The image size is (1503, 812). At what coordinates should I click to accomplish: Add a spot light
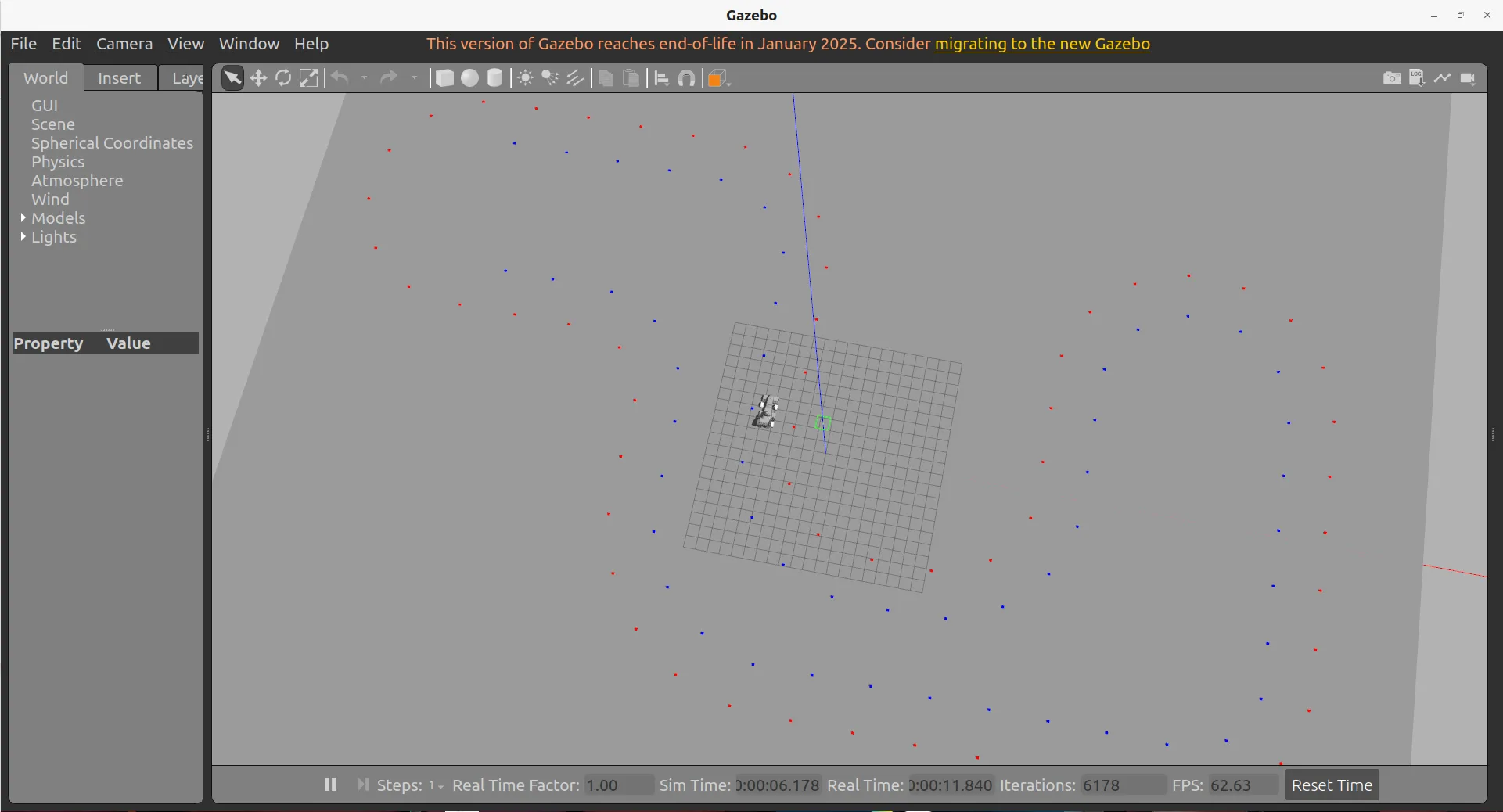point(550,78)
